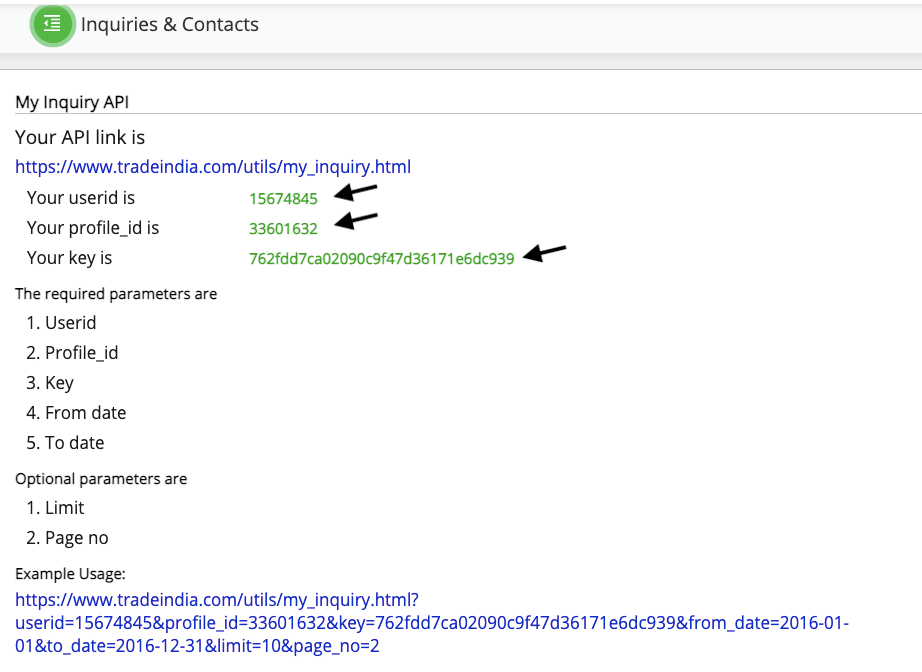The image size is (922, 672).
Task: Open the tradeindia my_inquiry.html API link
Action: pyautogui.click(x=213, y=167)
